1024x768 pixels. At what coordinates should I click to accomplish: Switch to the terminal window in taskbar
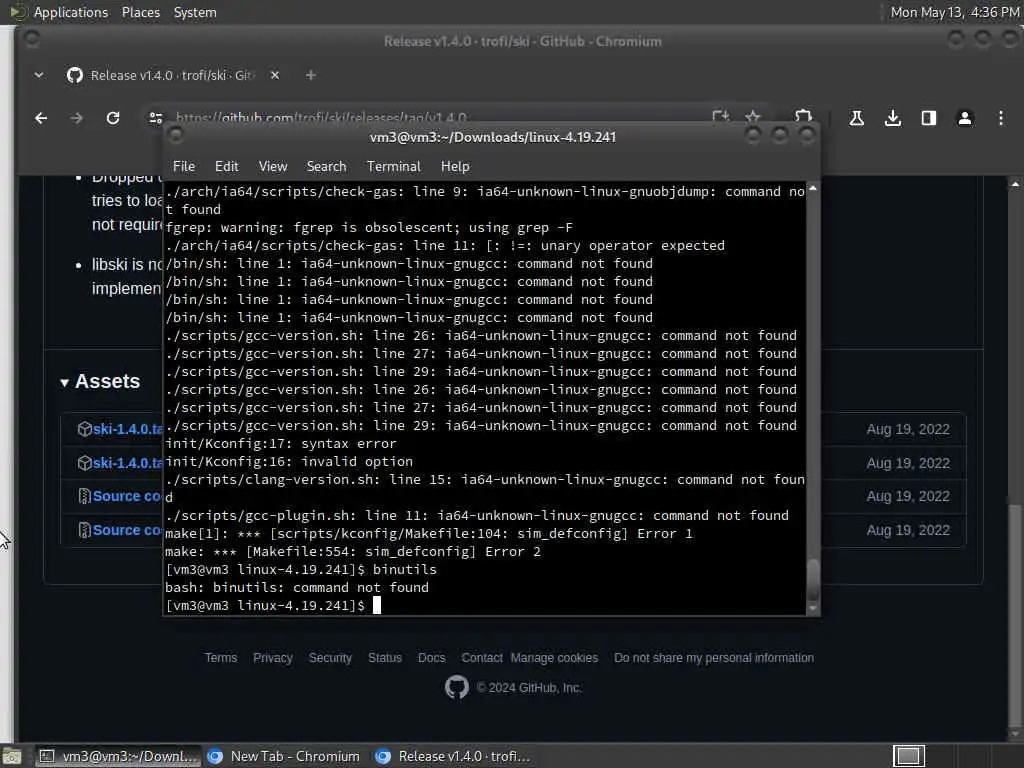click(118, 756)
